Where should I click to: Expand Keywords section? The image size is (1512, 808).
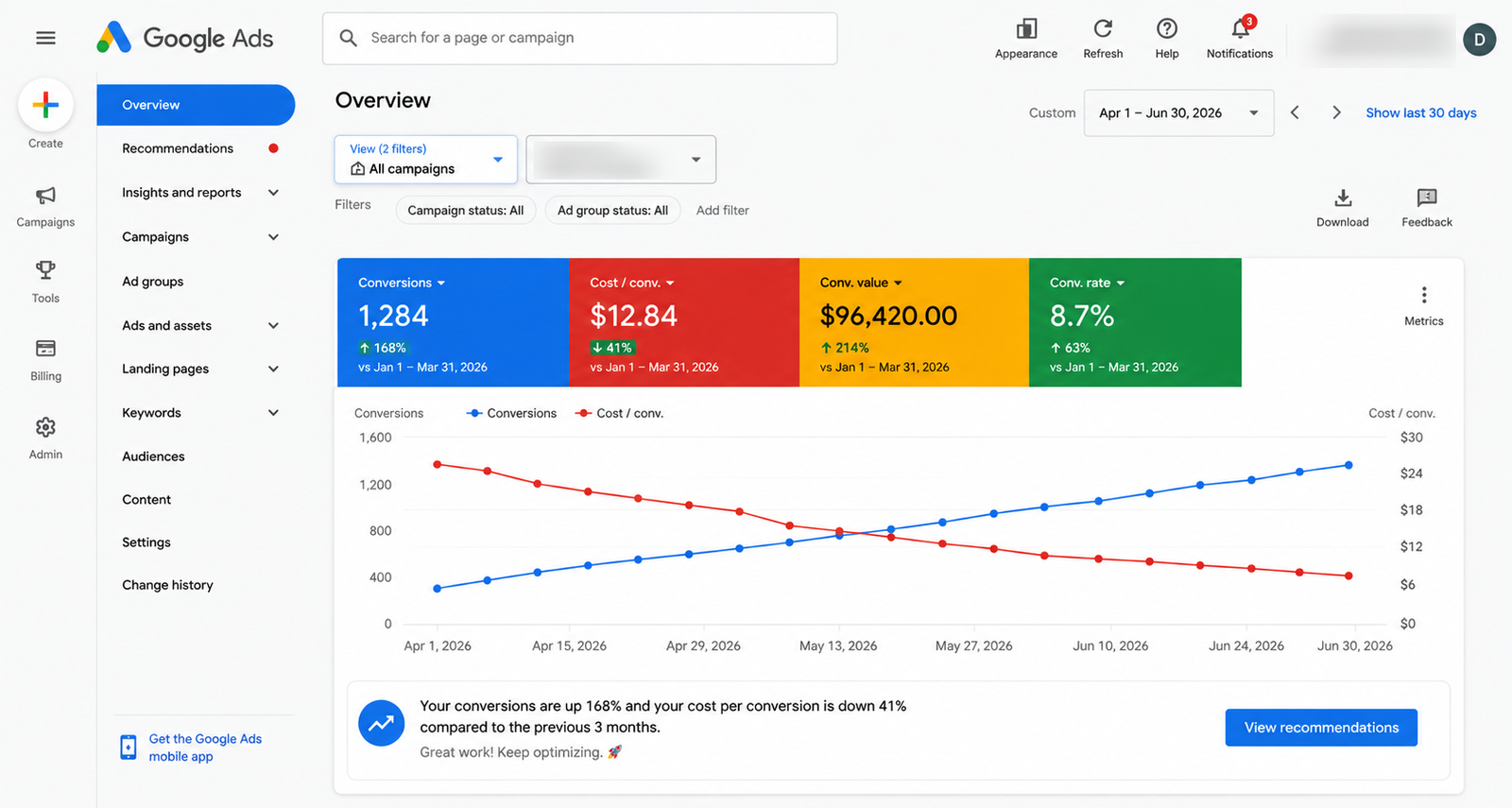[273, 413]
